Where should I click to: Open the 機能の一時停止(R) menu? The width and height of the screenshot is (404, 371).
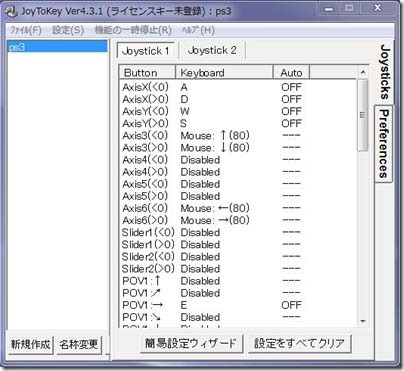click(133, 30)
